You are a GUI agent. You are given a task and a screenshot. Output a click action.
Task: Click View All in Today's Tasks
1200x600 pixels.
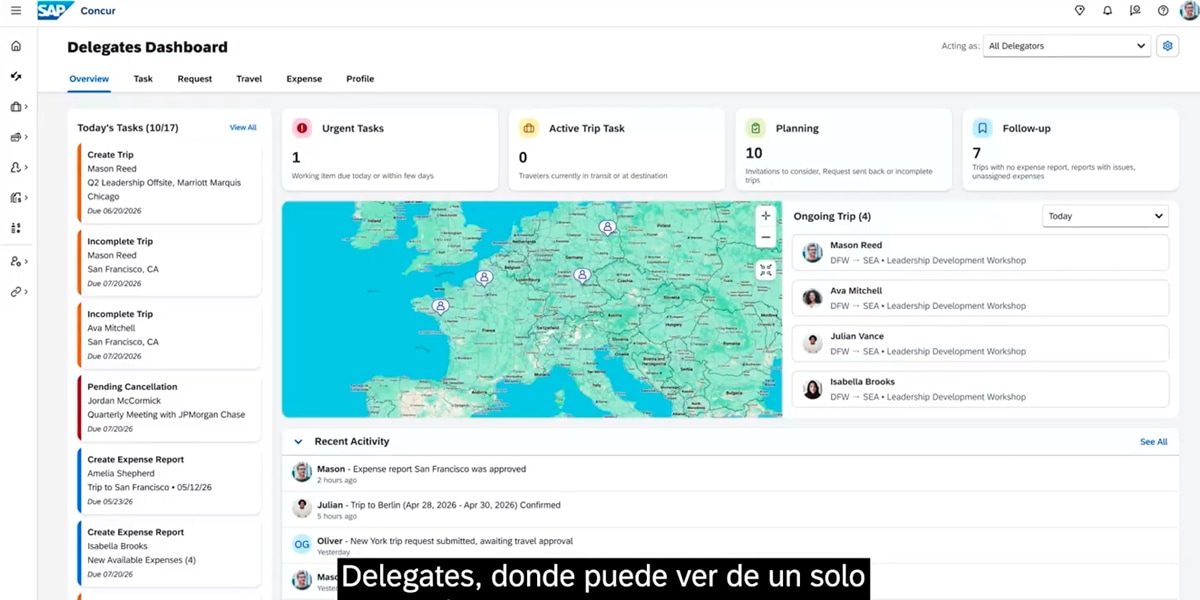243,128
